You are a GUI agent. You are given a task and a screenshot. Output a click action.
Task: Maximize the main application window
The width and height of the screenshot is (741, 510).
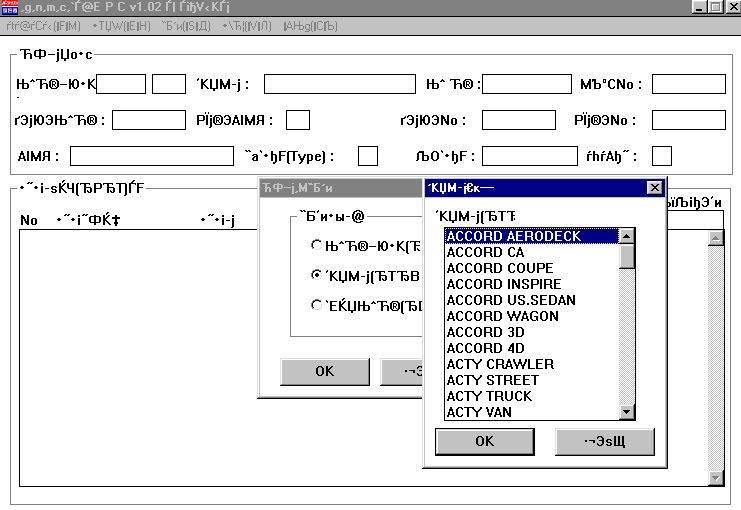[715, 7]
